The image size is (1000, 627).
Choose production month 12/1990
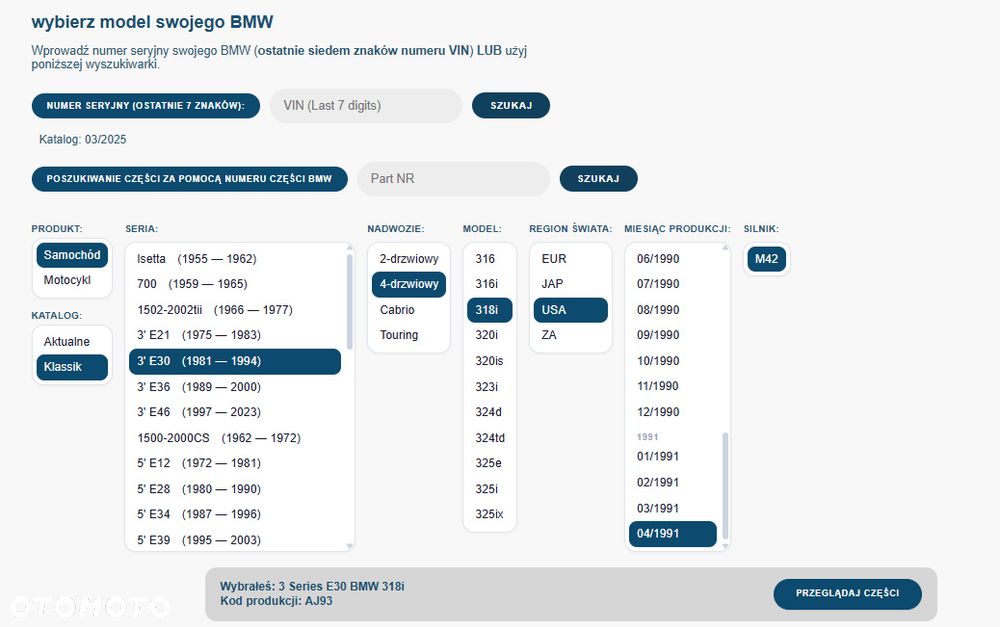(673, 412)
